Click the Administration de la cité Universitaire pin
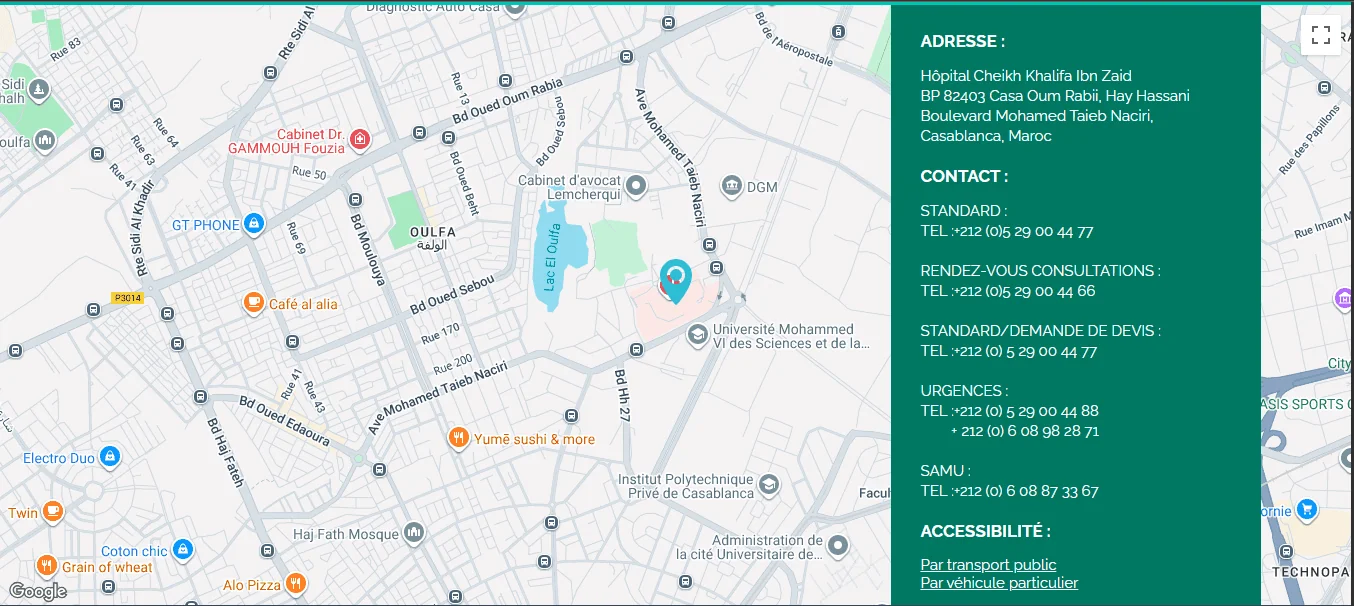This screenshot has height=606, width=1354. [838, 546]
